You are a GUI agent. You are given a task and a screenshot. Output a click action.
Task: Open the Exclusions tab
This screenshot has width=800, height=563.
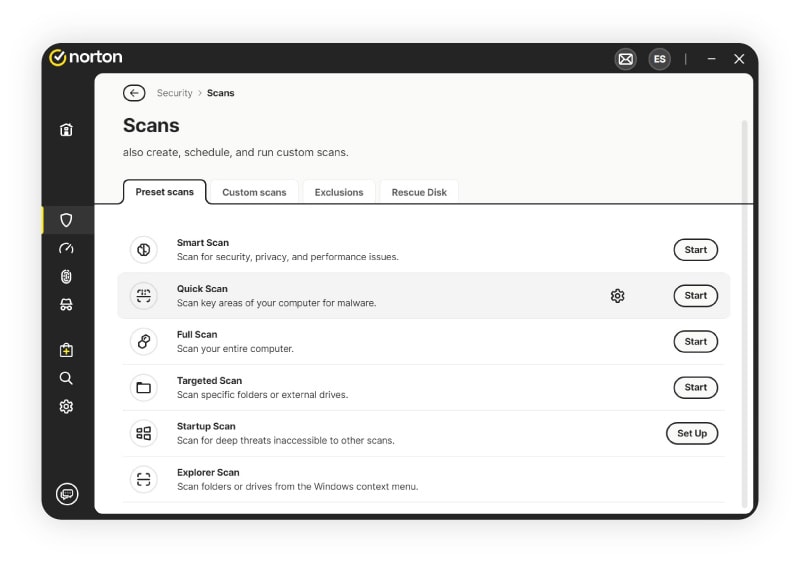[x=339, y=192]
